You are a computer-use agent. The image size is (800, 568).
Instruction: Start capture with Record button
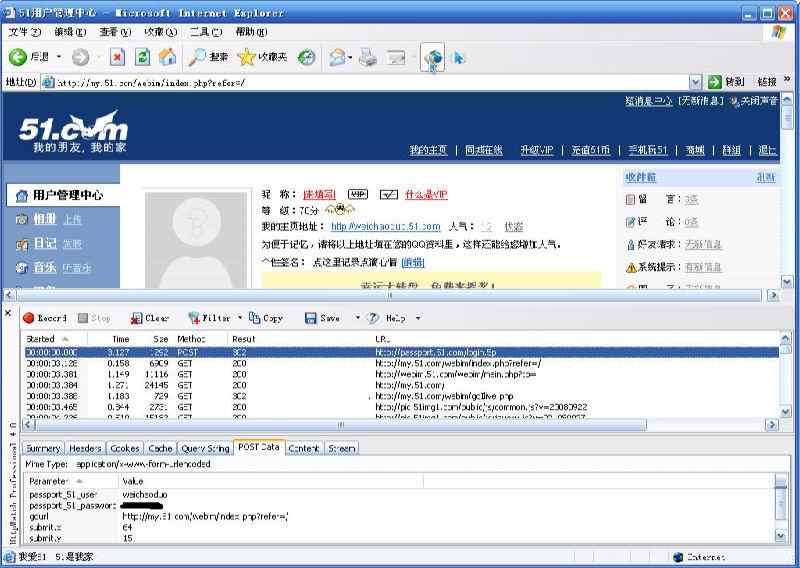point(45,318)
